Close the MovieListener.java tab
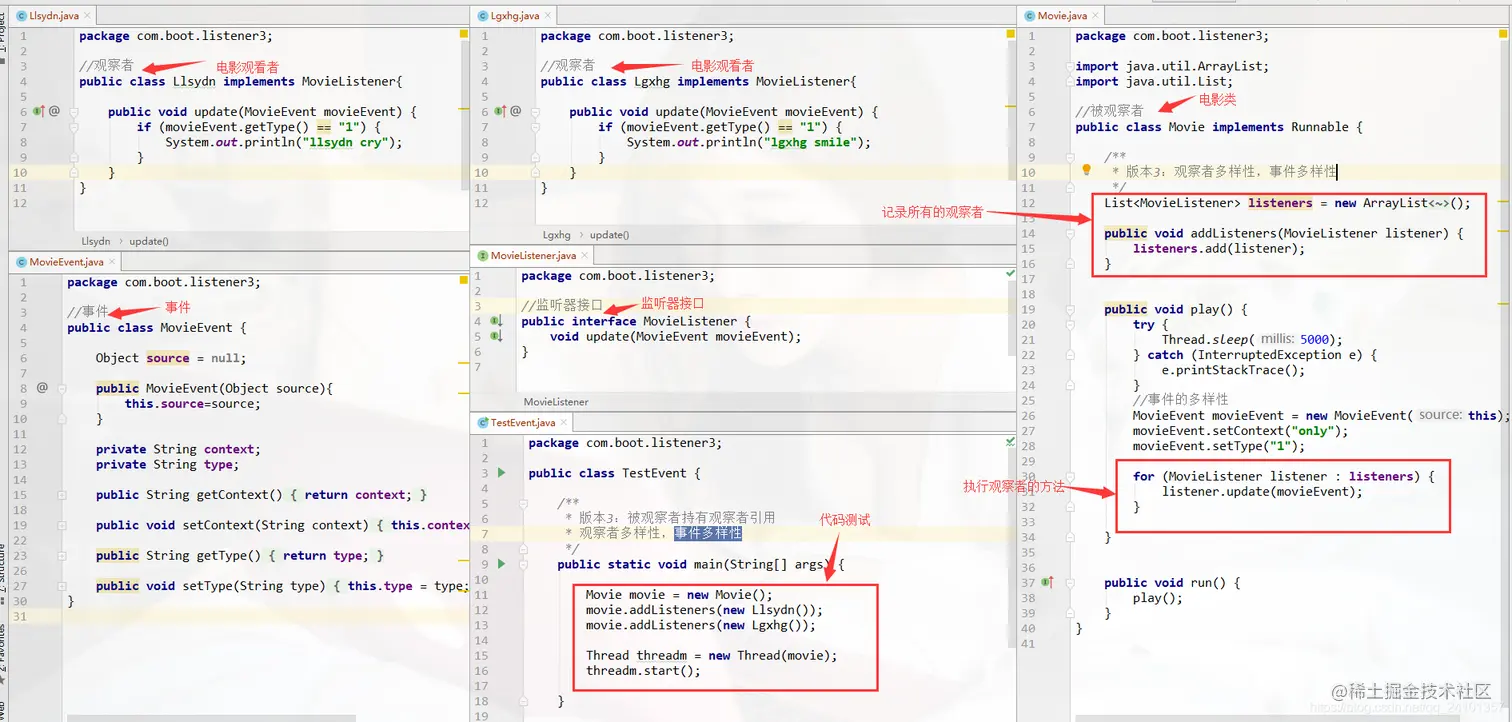 [584, 256]
